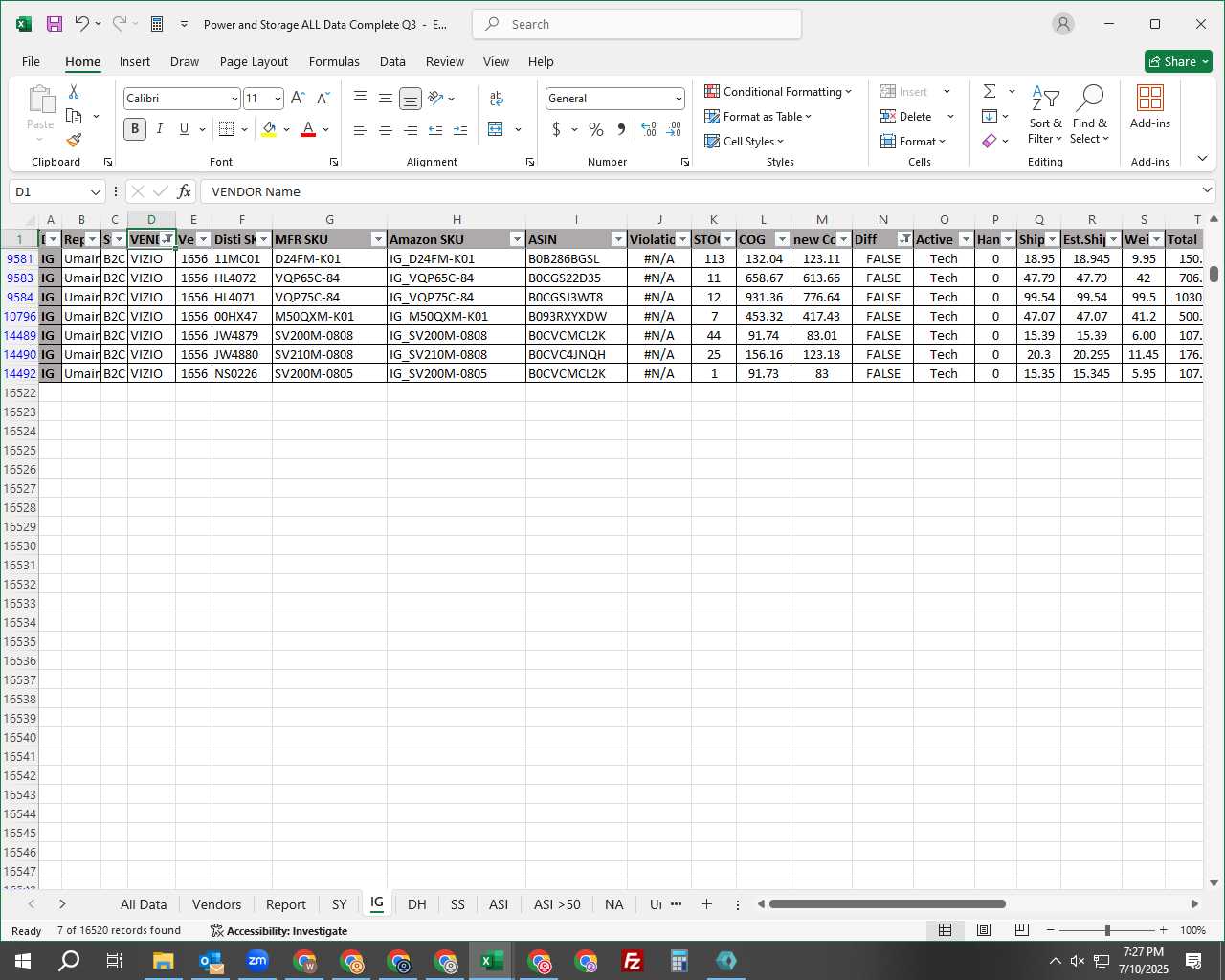Image resolution: width=1225 pixels, height=980 pixels.
Task: Toggle Align Left horizontal alignment
Action: click(360, 129)
